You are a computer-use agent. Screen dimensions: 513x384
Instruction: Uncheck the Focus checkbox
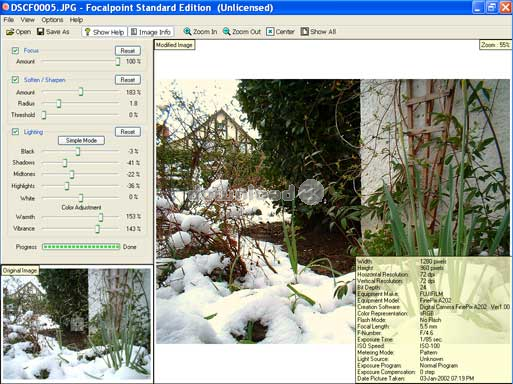pos(15,50)
